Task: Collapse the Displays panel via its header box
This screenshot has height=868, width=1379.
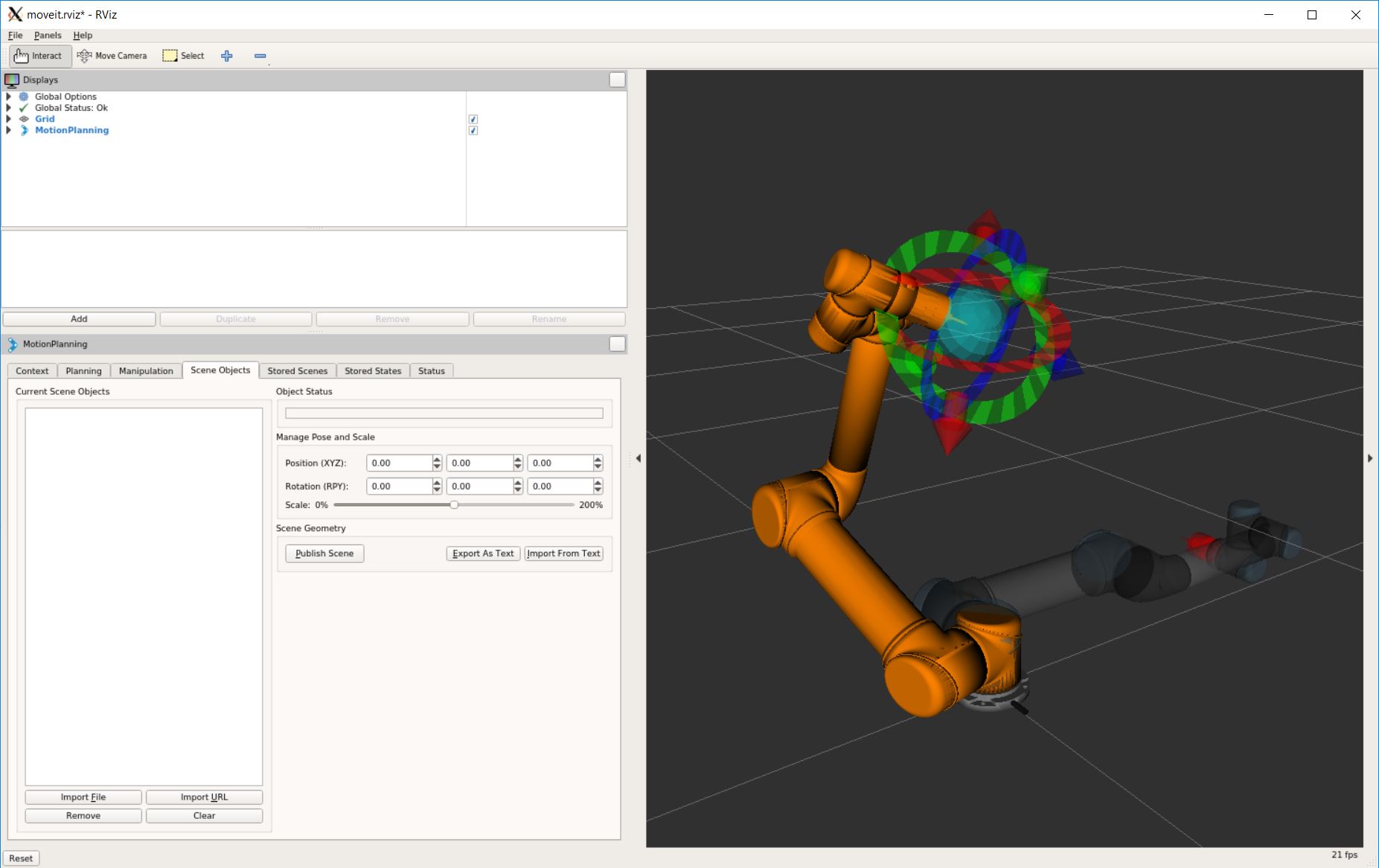Action: click(x=617, y=80)
